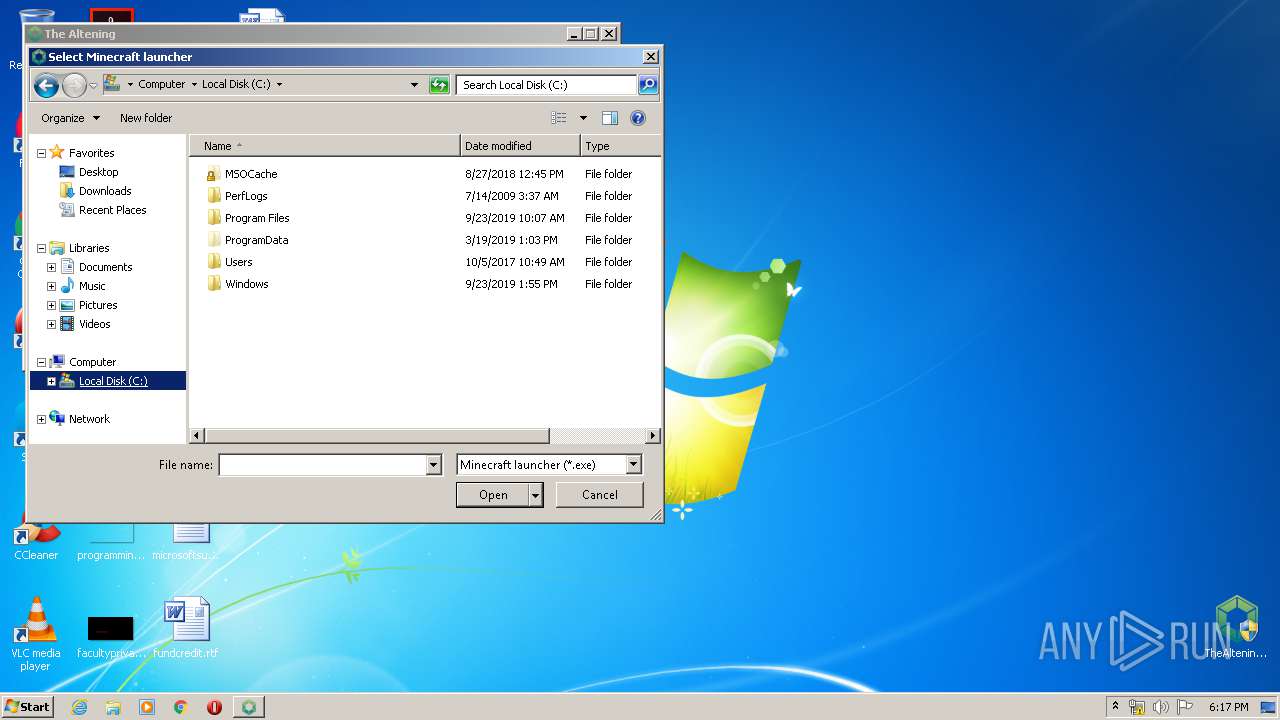Expand the Videos library node
The height and width of the screenshot is (720, 1280).
51,324
